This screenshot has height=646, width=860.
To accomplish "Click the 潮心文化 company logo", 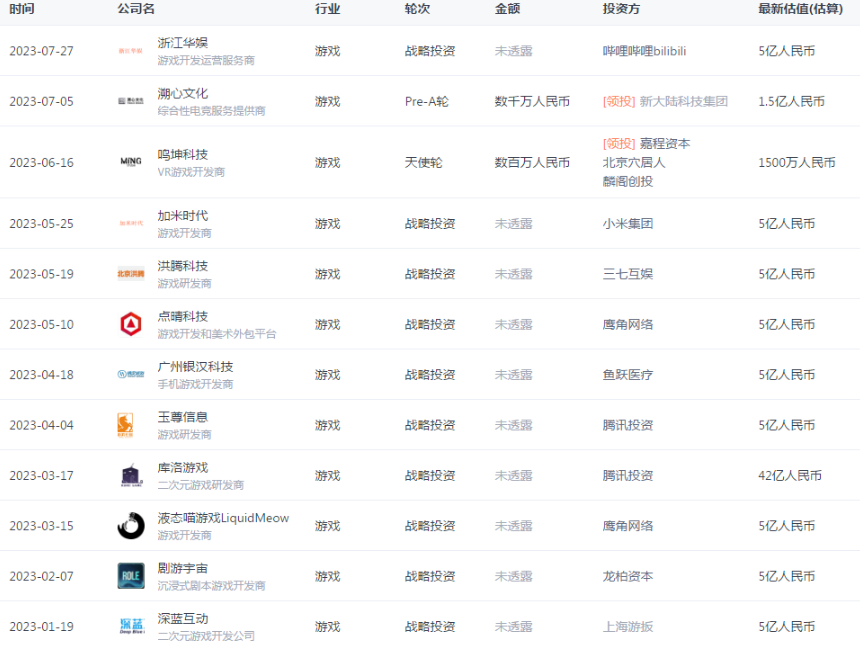I will [x=131, y=101].
